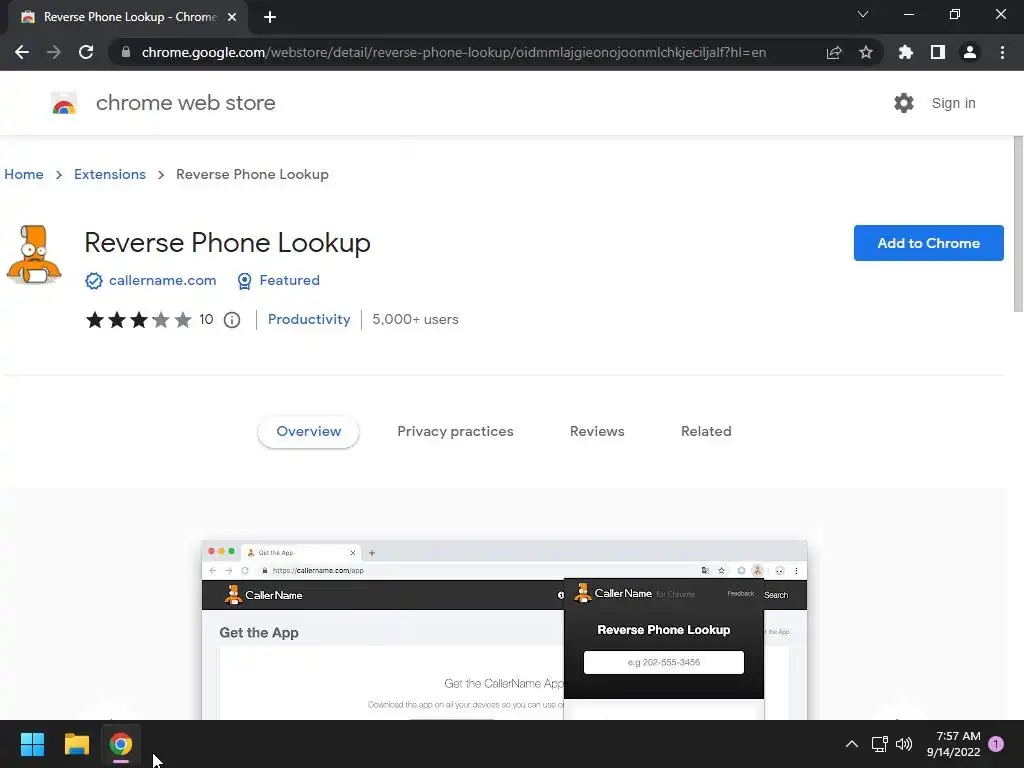This screenshot has height=768, width=1024.
Task: Bookmark this page with the star icon
Action: click(866, 52)
